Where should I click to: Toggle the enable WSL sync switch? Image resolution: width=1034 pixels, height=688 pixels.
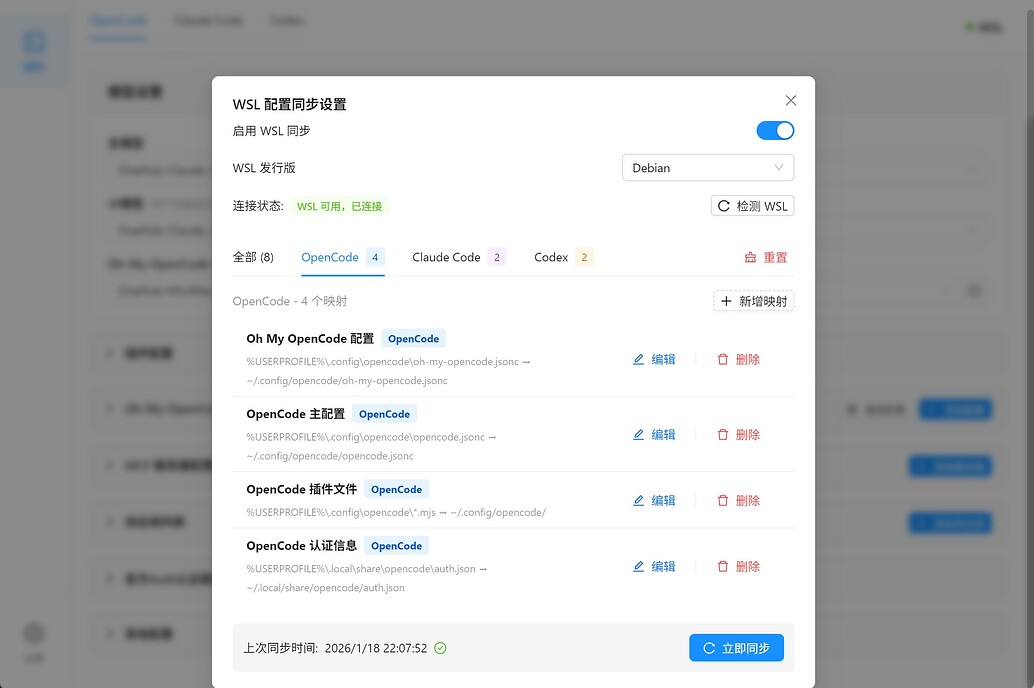[775, 131]
